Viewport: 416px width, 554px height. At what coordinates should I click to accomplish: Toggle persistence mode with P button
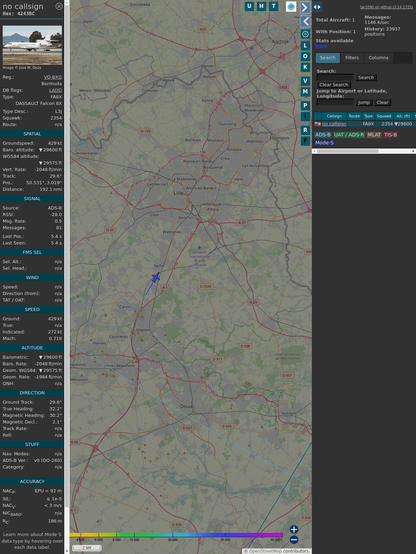coord(305,105)
